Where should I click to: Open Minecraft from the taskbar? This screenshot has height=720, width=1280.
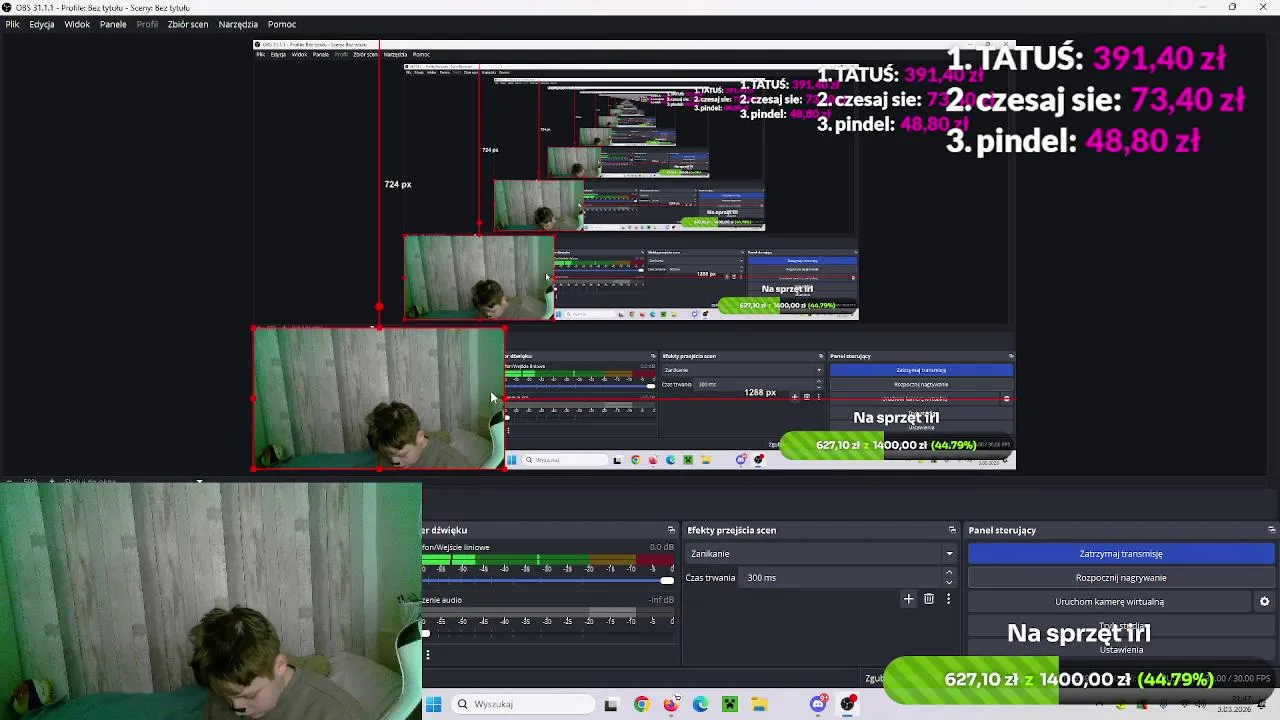click(x=730, y=704)
